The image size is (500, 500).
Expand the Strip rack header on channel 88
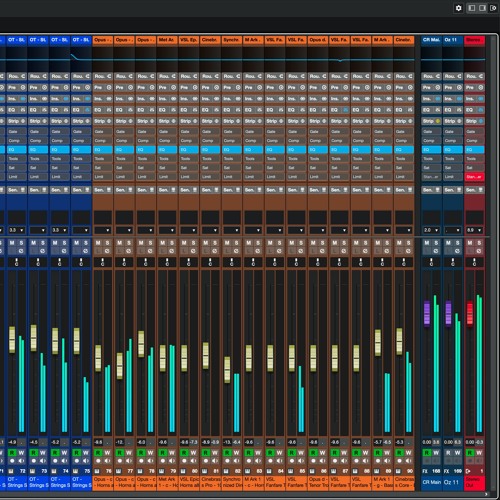click(361, 121)
